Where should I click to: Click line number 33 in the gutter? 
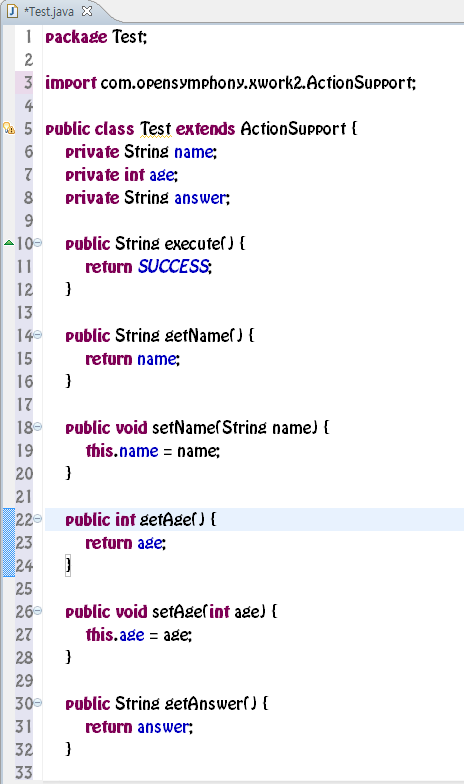point(24,773)
